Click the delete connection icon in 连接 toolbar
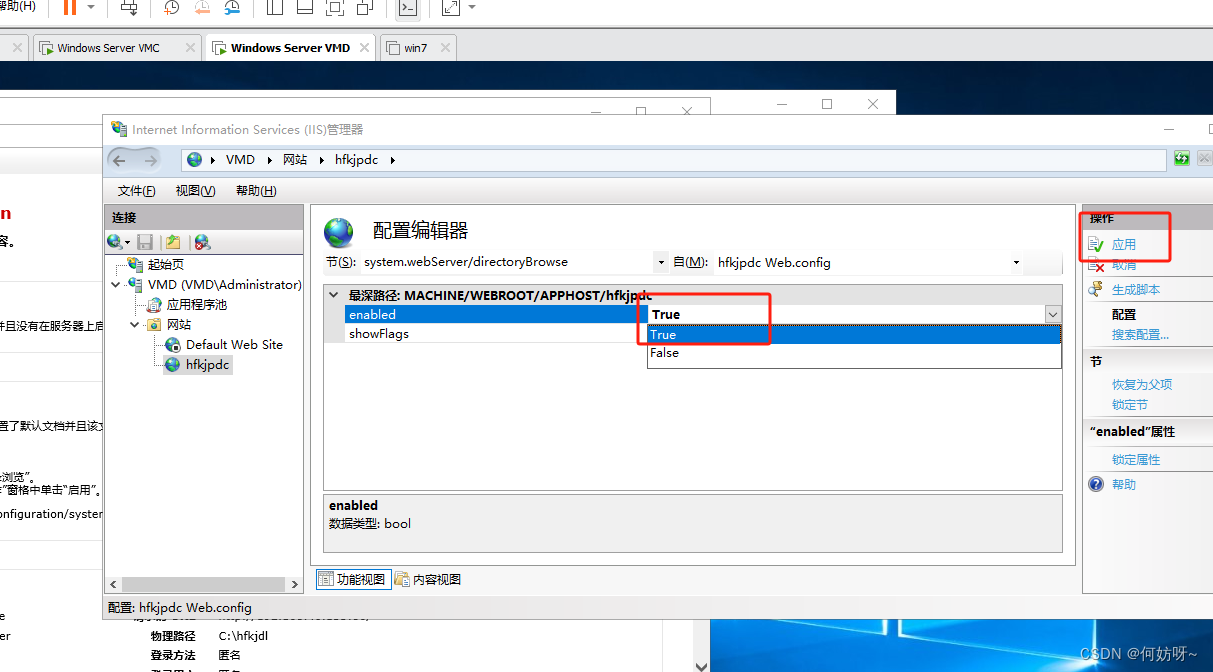Image resolution: width=1213 pixels, height=672 pixels. [x=202, y=242]
